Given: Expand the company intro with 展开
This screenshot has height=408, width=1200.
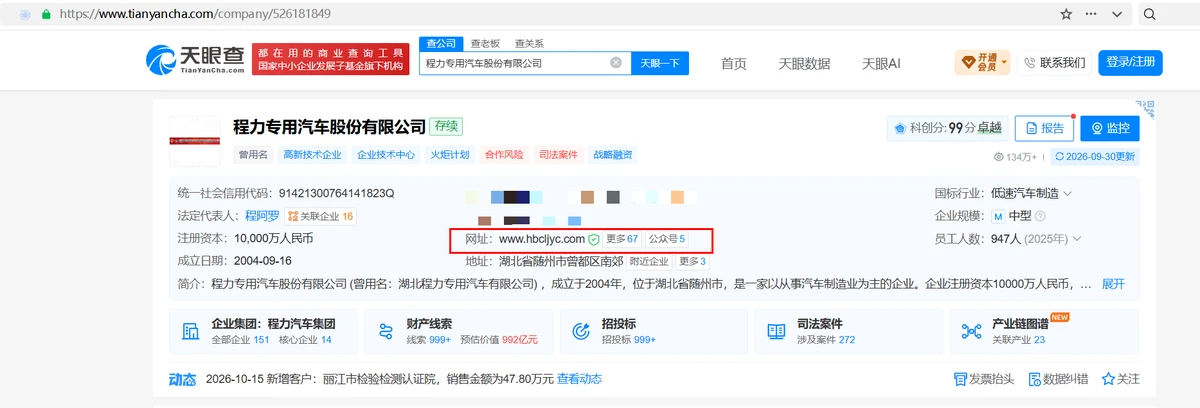Looking at the screenshot, I should point(1113,284).
